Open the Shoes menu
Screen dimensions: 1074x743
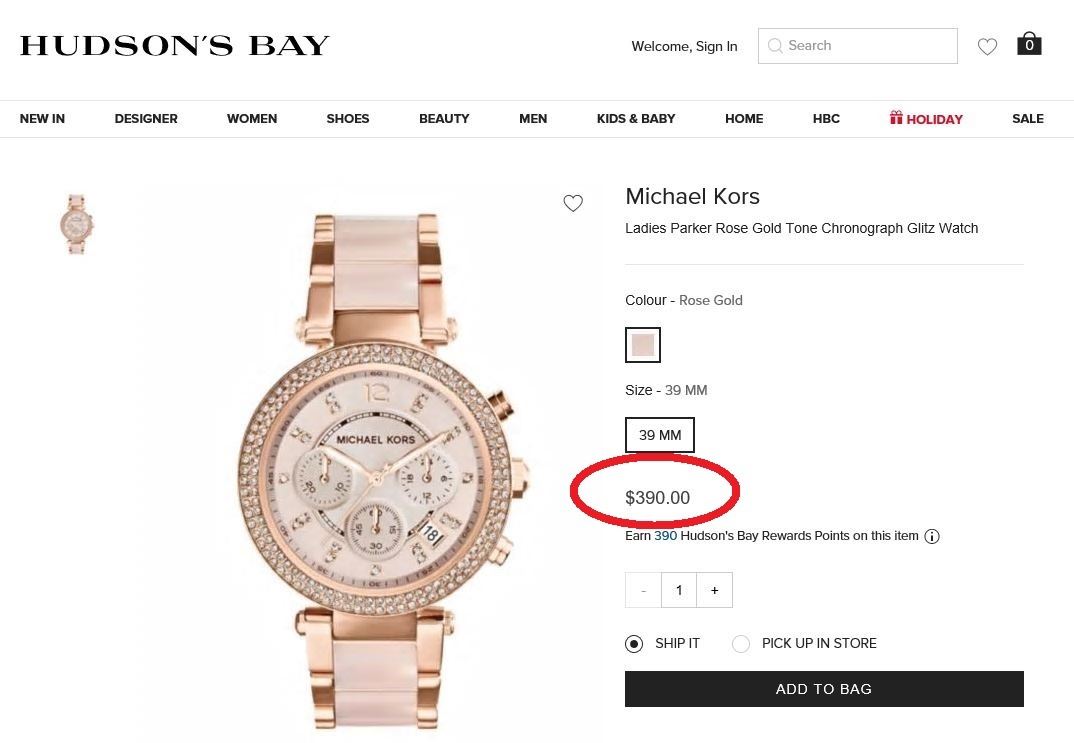pyautogui.click(x=347, y=119)
